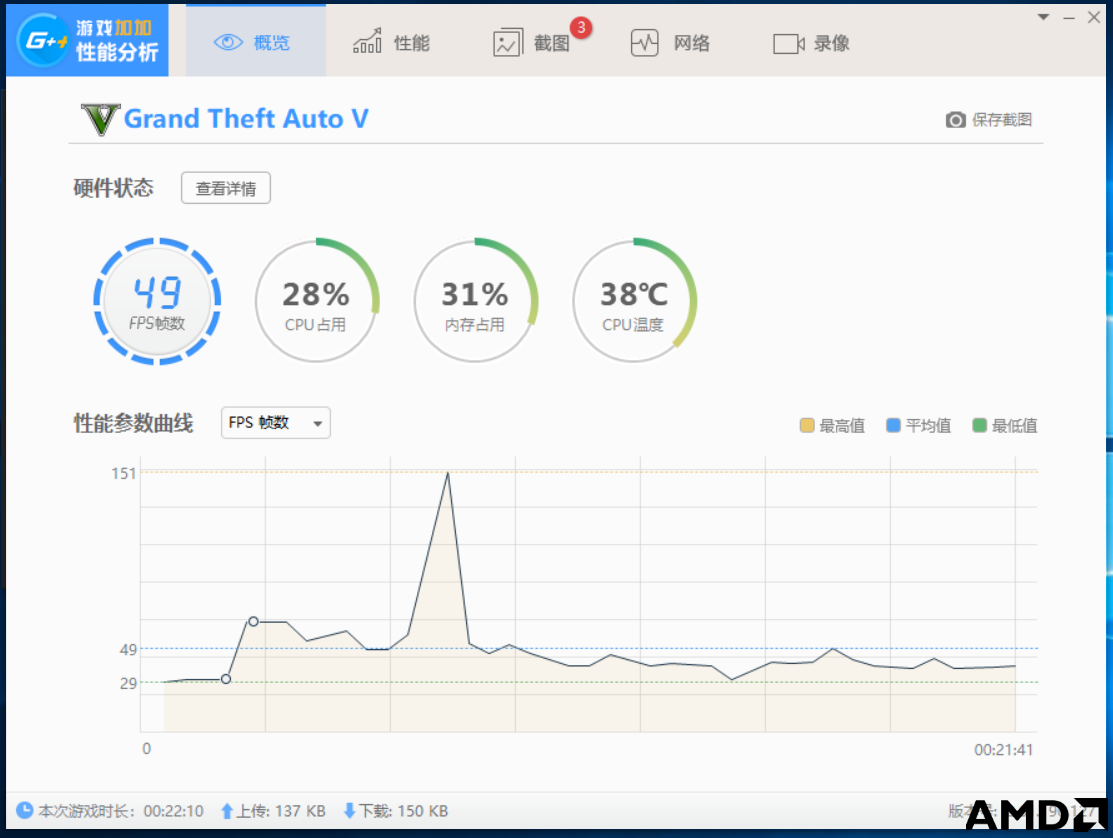Click the 28% CPU占用 gauge

317,301
